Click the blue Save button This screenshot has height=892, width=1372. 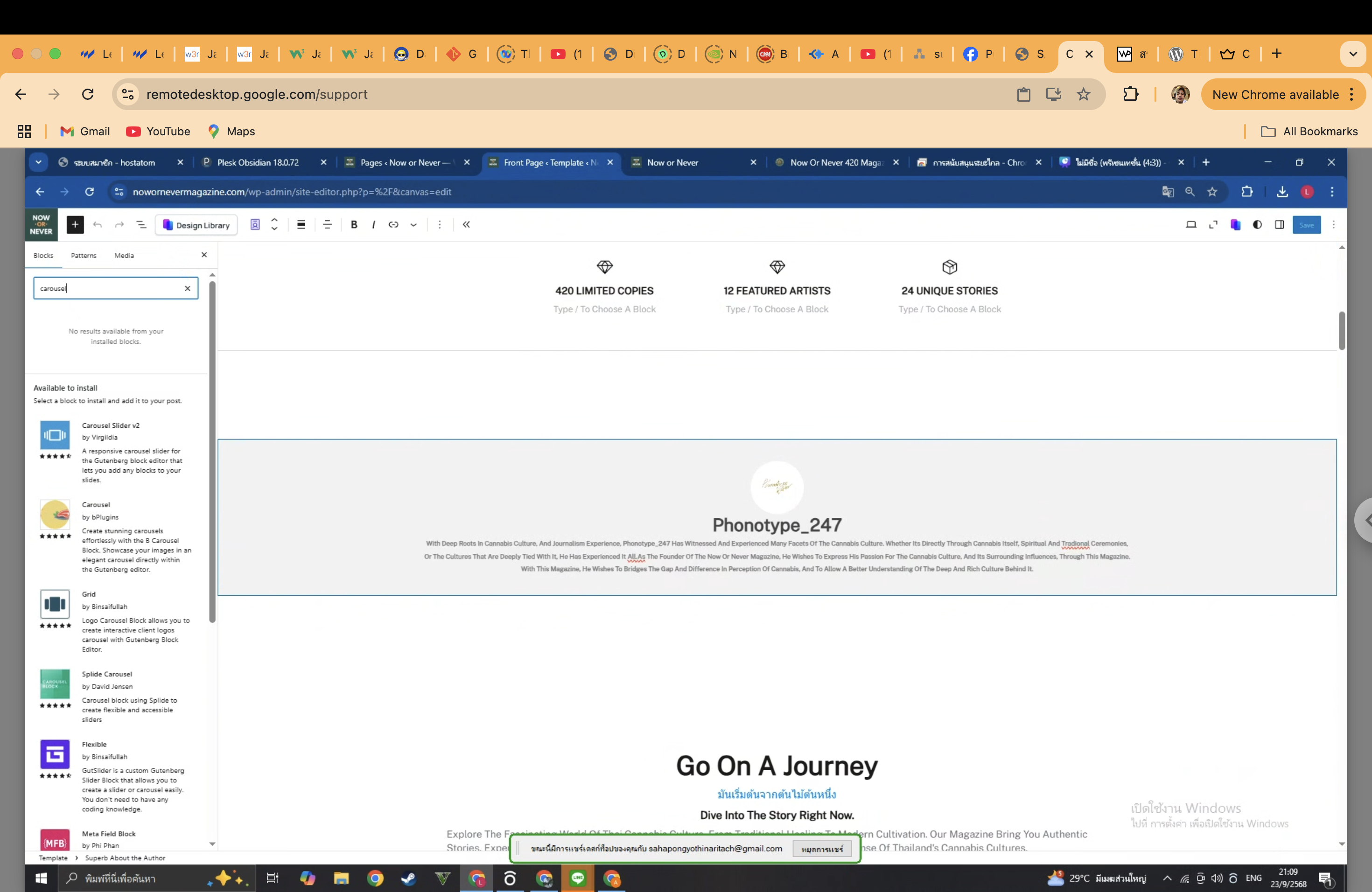[x=1306, y=225]
